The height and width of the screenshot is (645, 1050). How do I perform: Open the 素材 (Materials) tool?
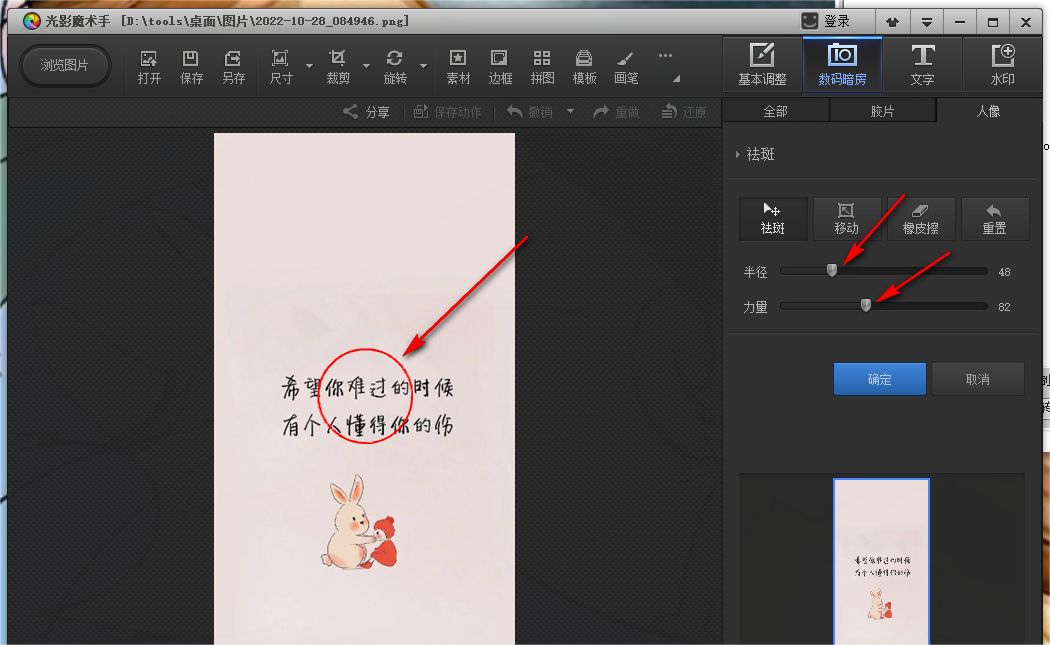pyautogui.click(x=458, y=66)
